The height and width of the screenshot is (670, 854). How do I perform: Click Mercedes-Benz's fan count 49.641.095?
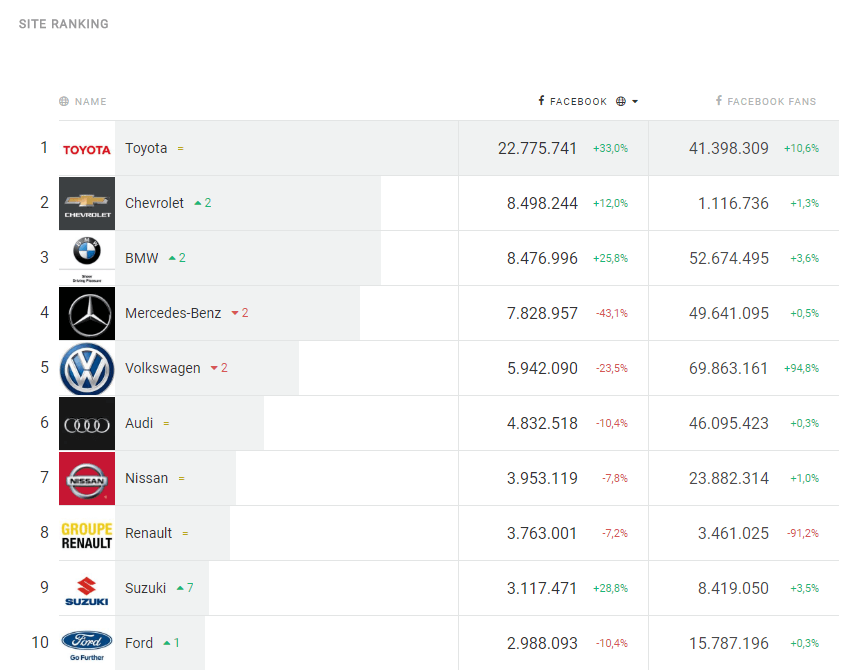729,313
